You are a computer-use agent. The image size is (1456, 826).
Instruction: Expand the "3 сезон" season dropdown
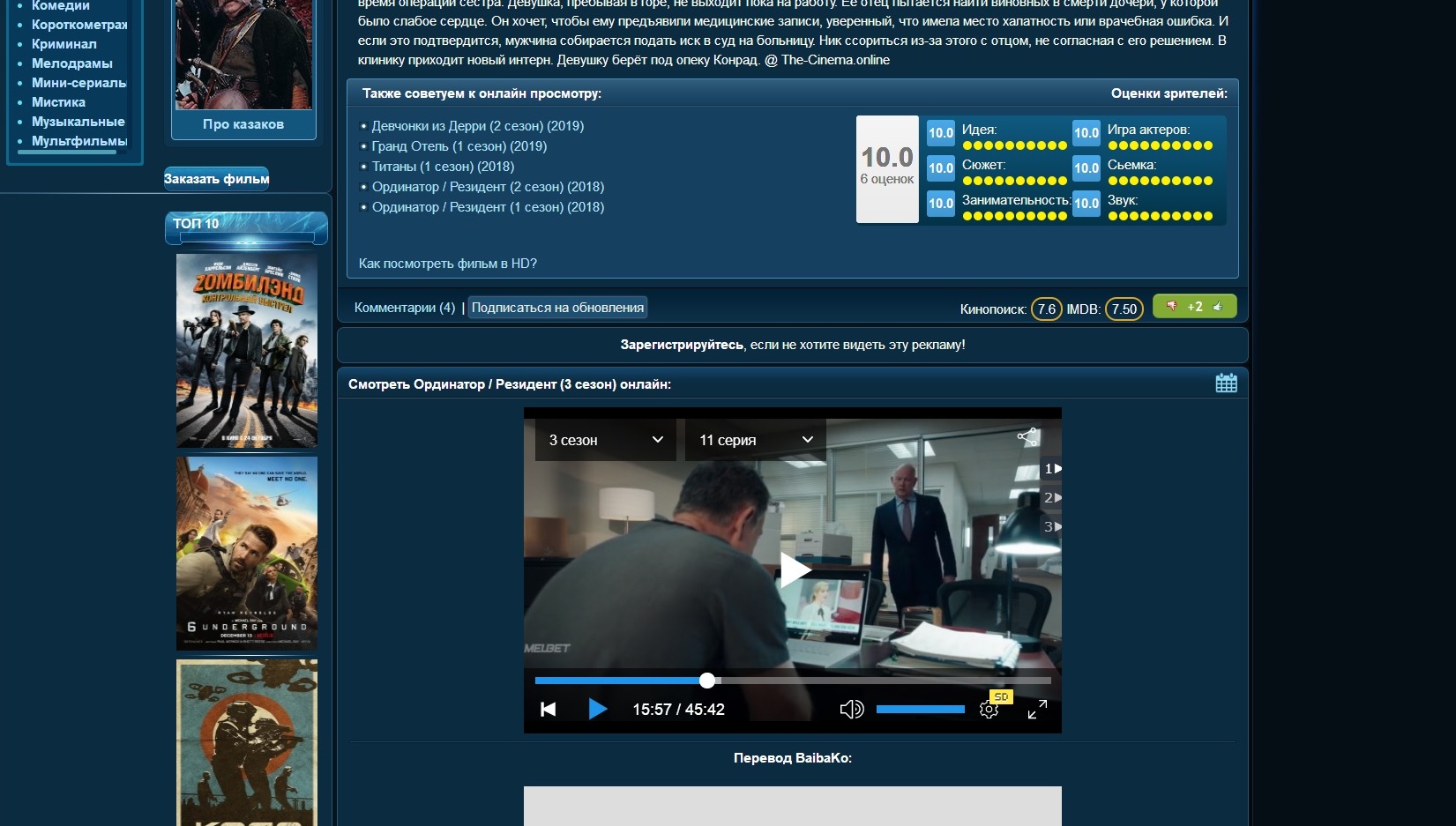pos(605,440)
